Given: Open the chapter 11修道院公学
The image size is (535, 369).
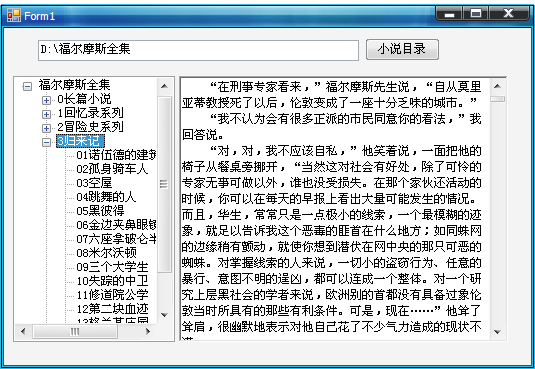Looking at the screenshot, I should pyautogui.click(x=112, y=295).
